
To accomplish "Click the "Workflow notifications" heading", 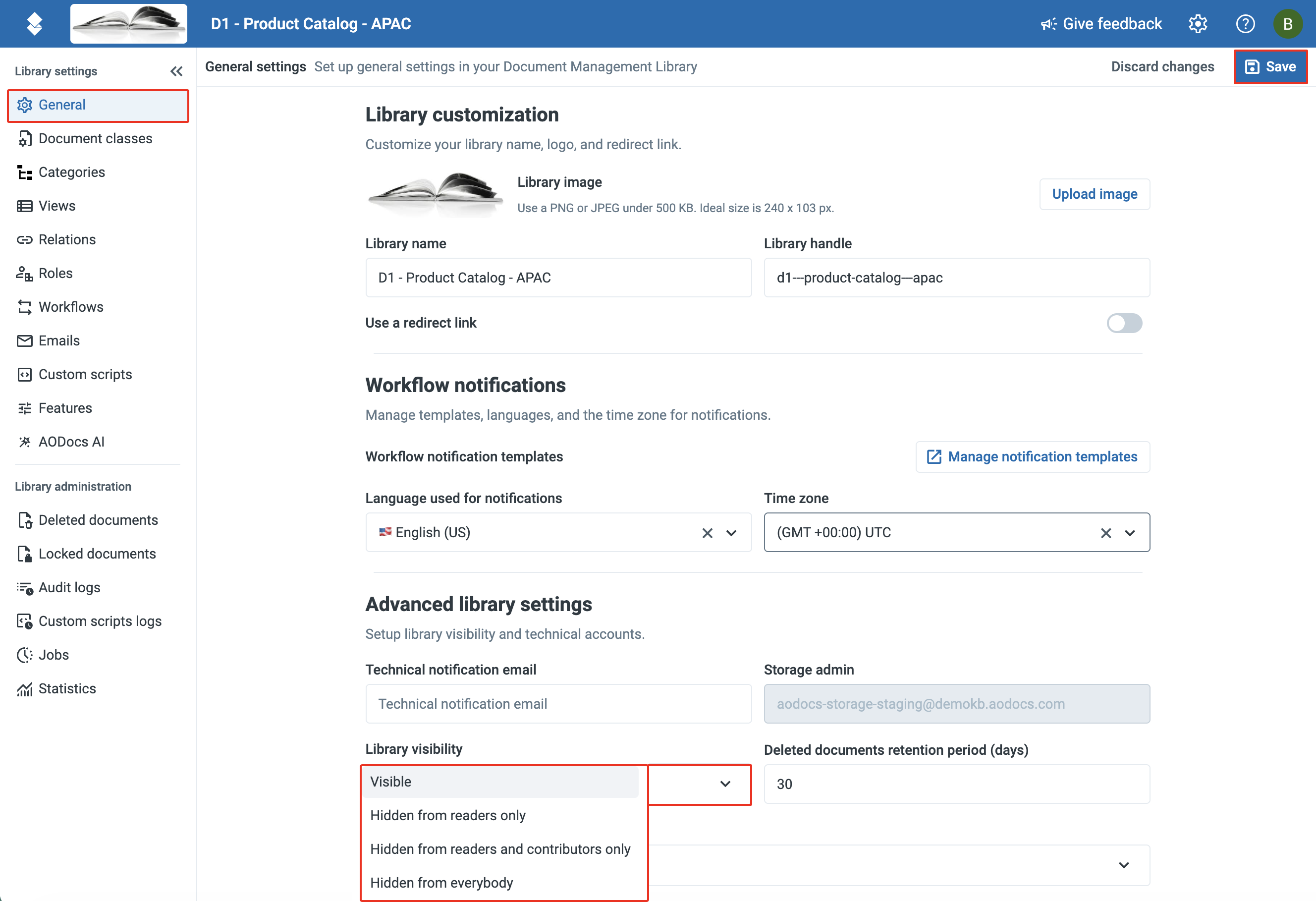I will pos(465,385).
